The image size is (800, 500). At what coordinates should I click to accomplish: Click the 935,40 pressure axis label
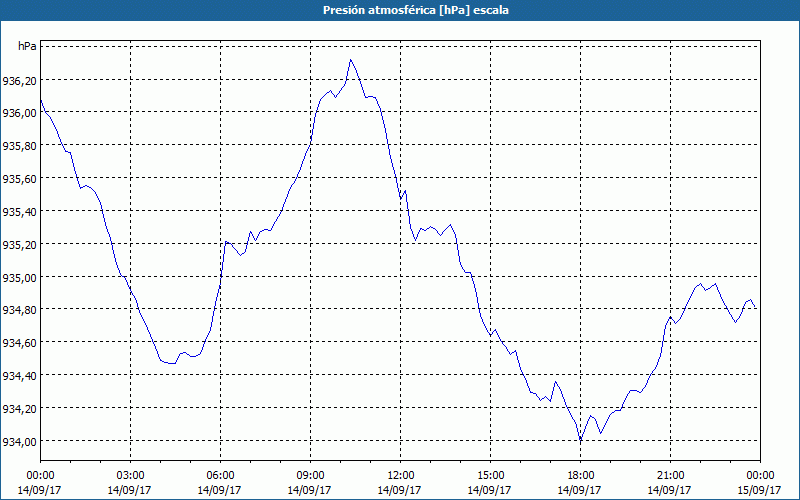click(x=19, y=211)
